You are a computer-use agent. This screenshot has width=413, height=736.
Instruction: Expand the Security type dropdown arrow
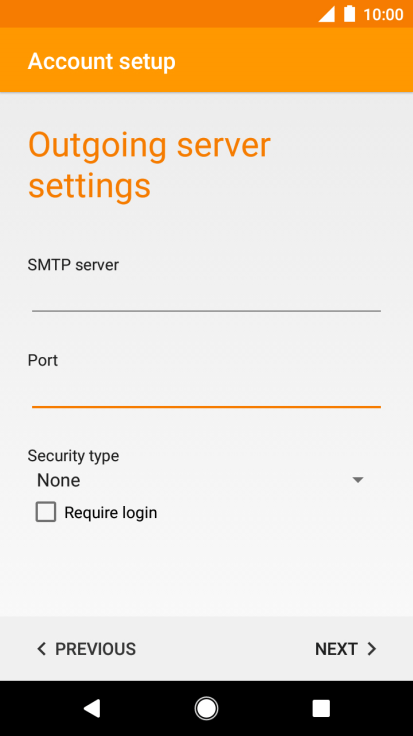tap(358, 480)
